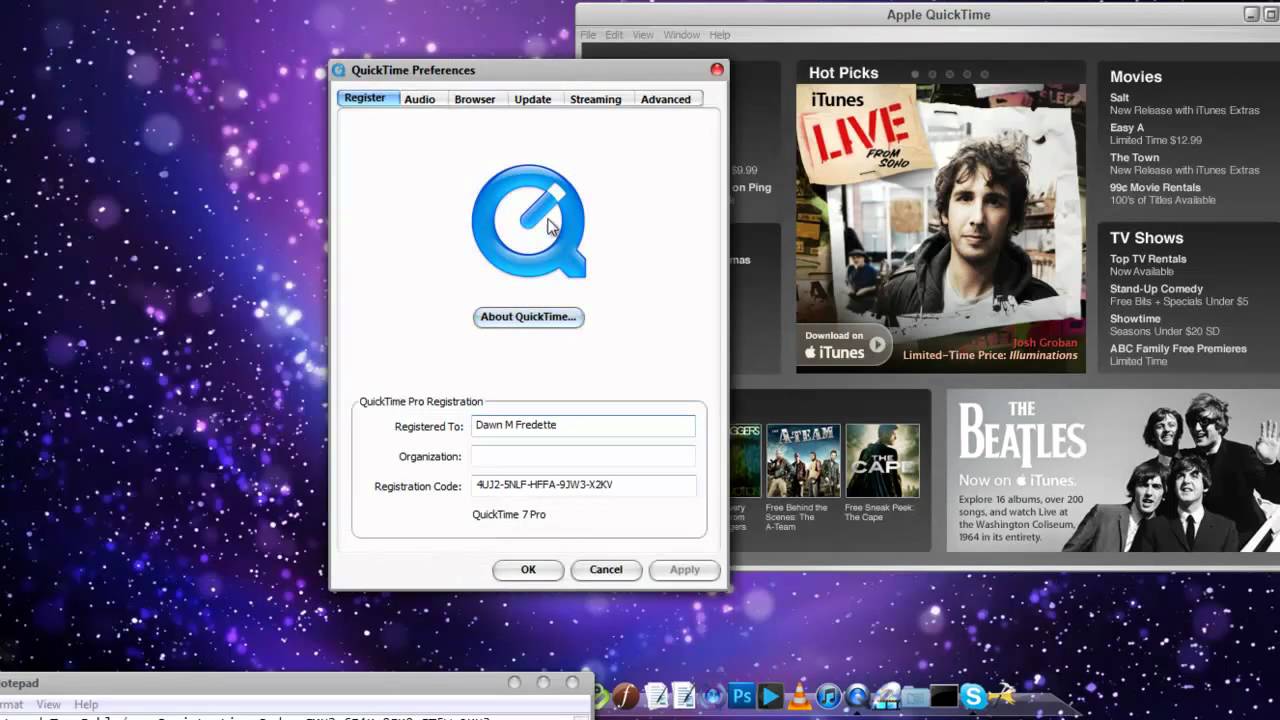
Task: Click the Apply button
Action: tap(685, 570)
